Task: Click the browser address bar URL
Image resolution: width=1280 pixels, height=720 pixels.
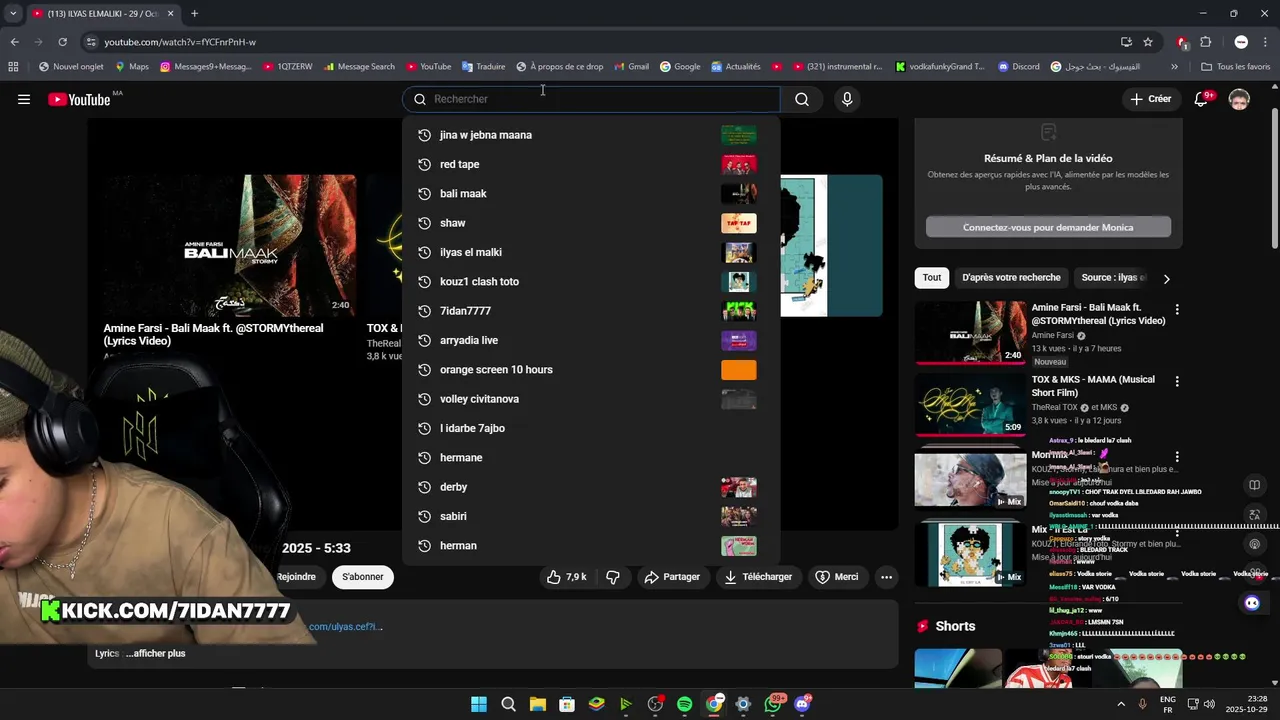Action: [180, 42]
